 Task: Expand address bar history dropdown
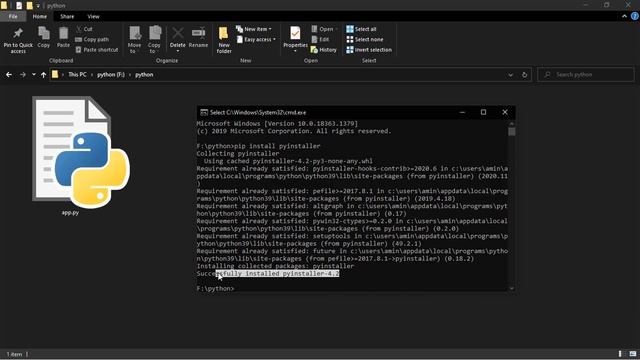[510, 75]
